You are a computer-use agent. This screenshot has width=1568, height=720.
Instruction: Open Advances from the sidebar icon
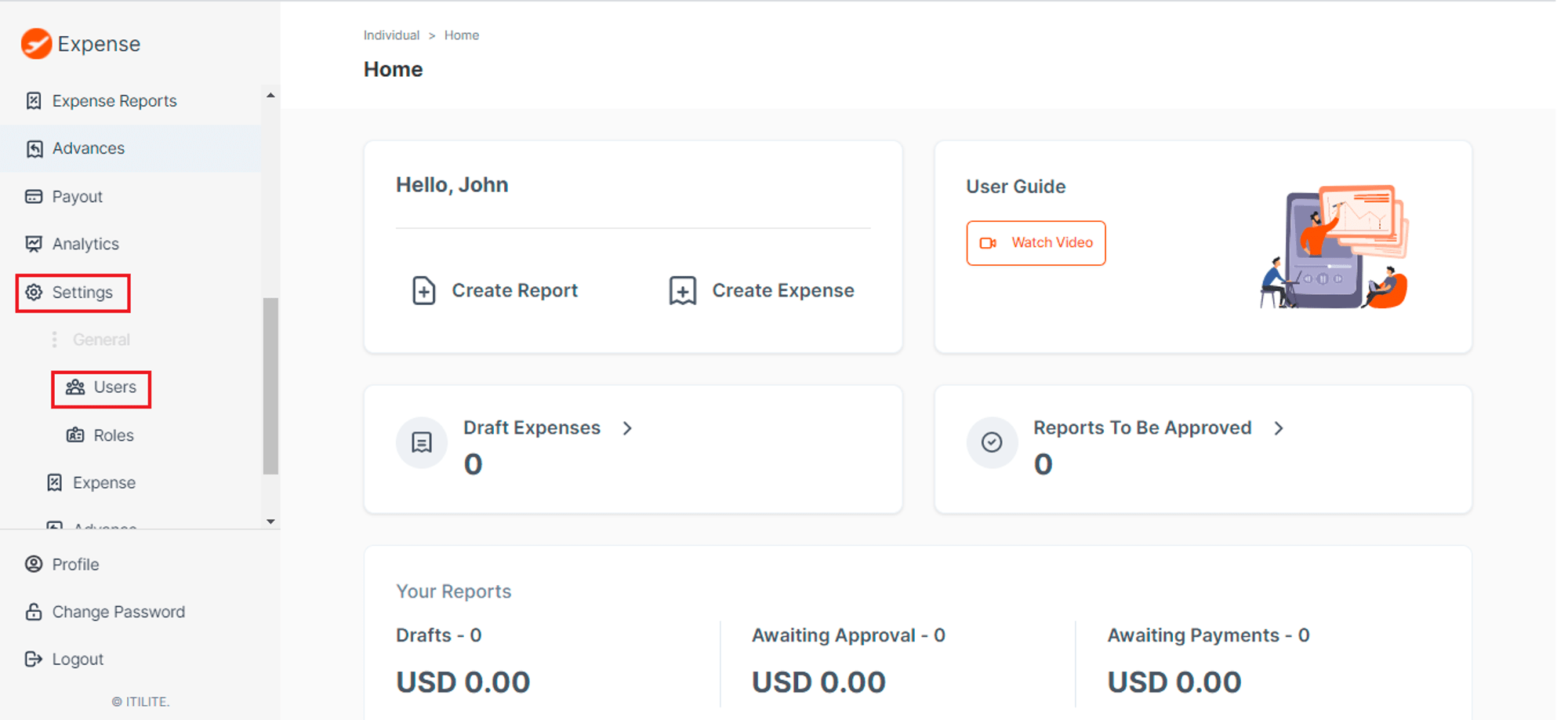click(34, 148)
